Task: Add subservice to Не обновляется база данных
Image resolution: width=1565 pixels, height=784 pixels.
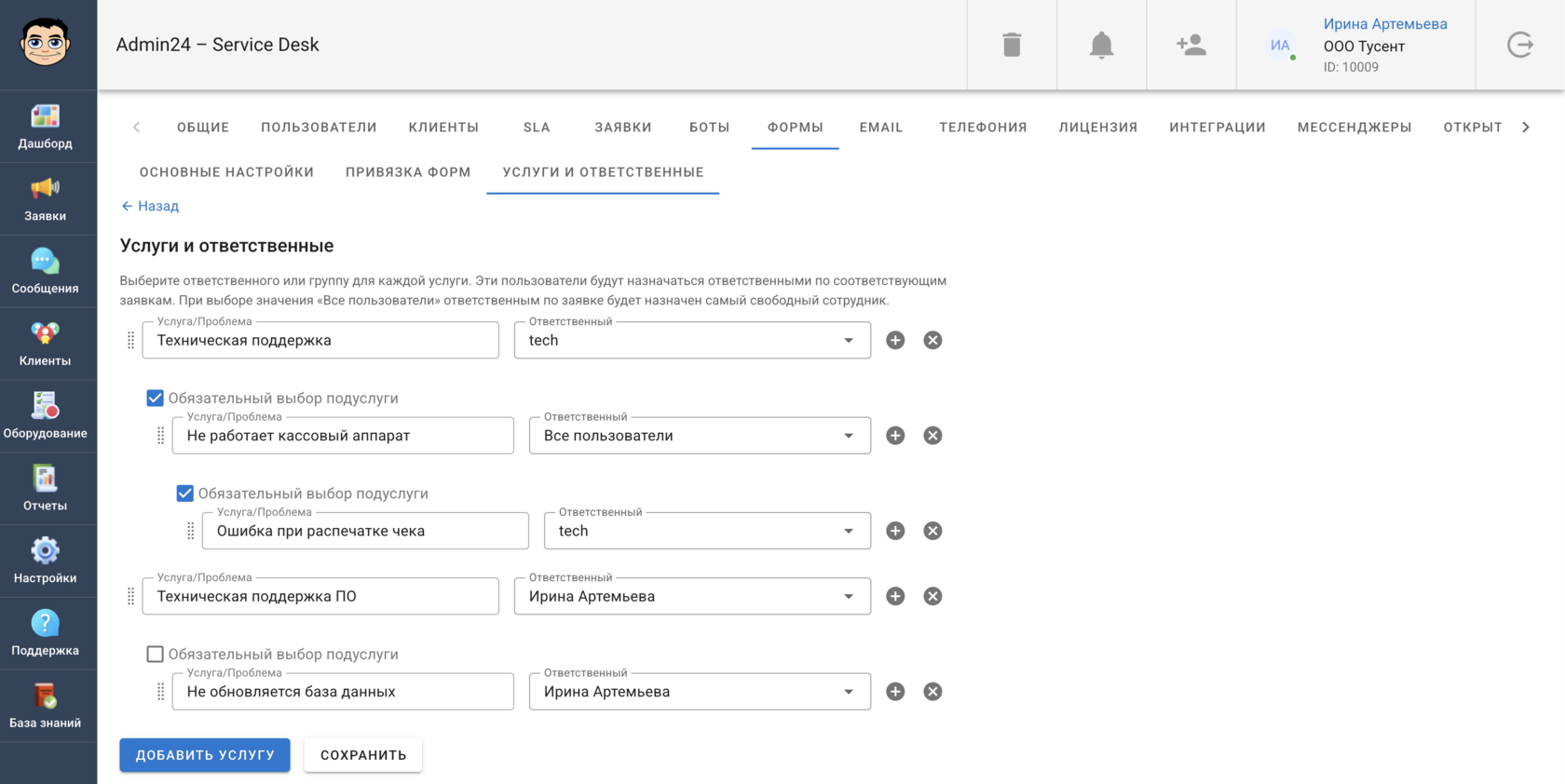Action: tap(895, 692)
